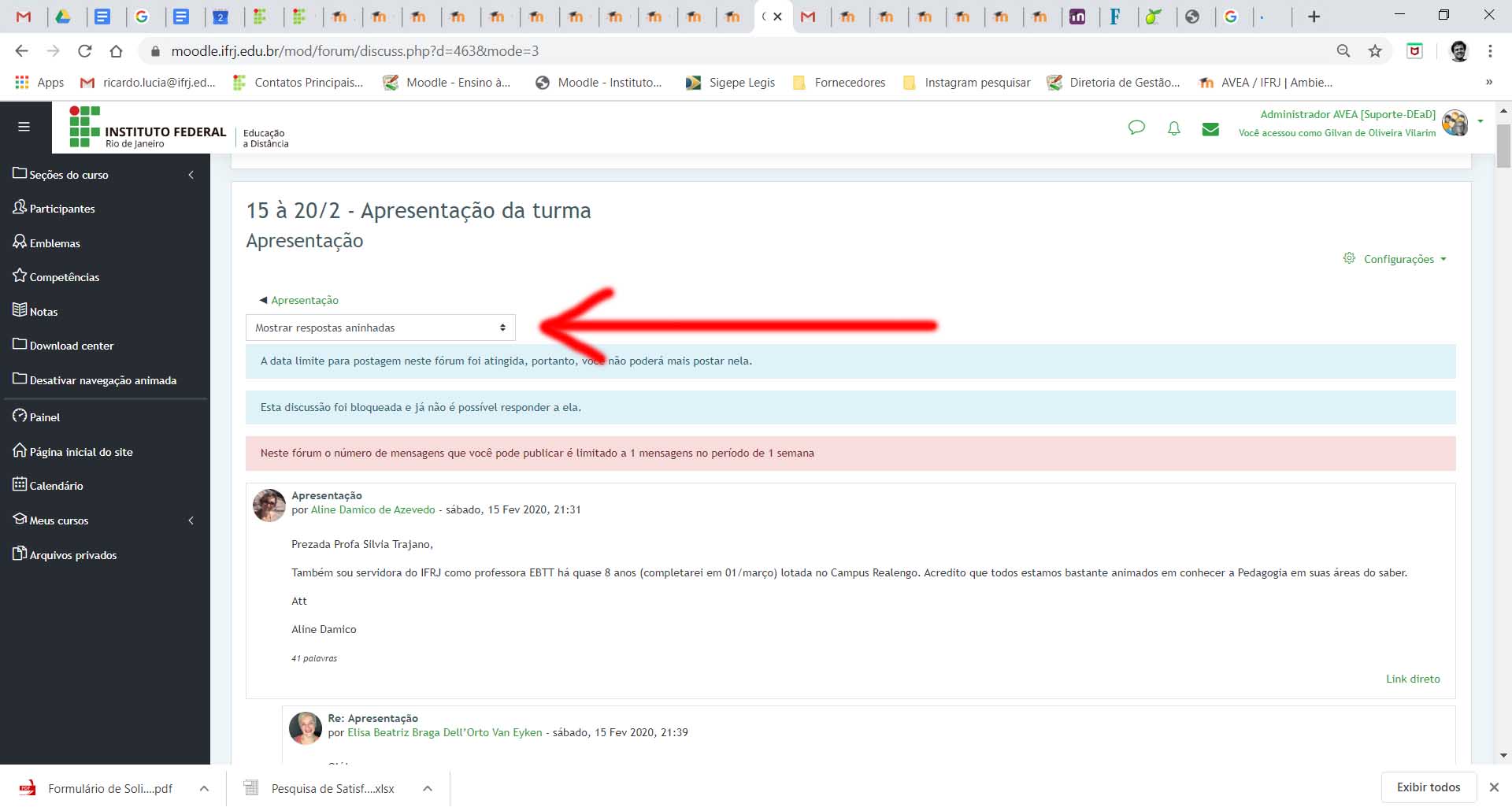The image size is (1512, 811).
Task: Bookmark this page with star icon
Action: [x=1375, y=51]
